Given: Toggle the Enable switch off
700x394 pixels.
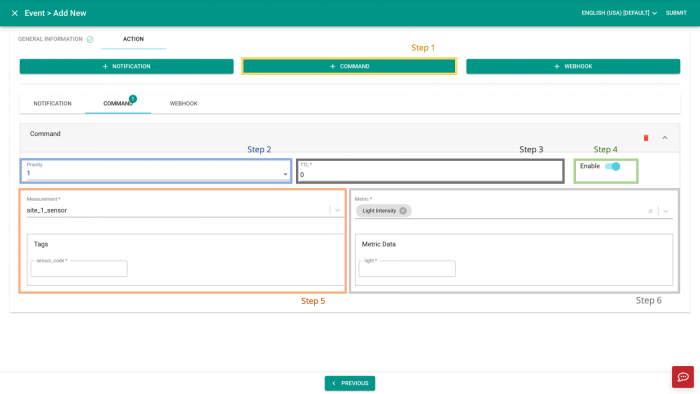Looking at the screenshot, I should click(612, 166).
